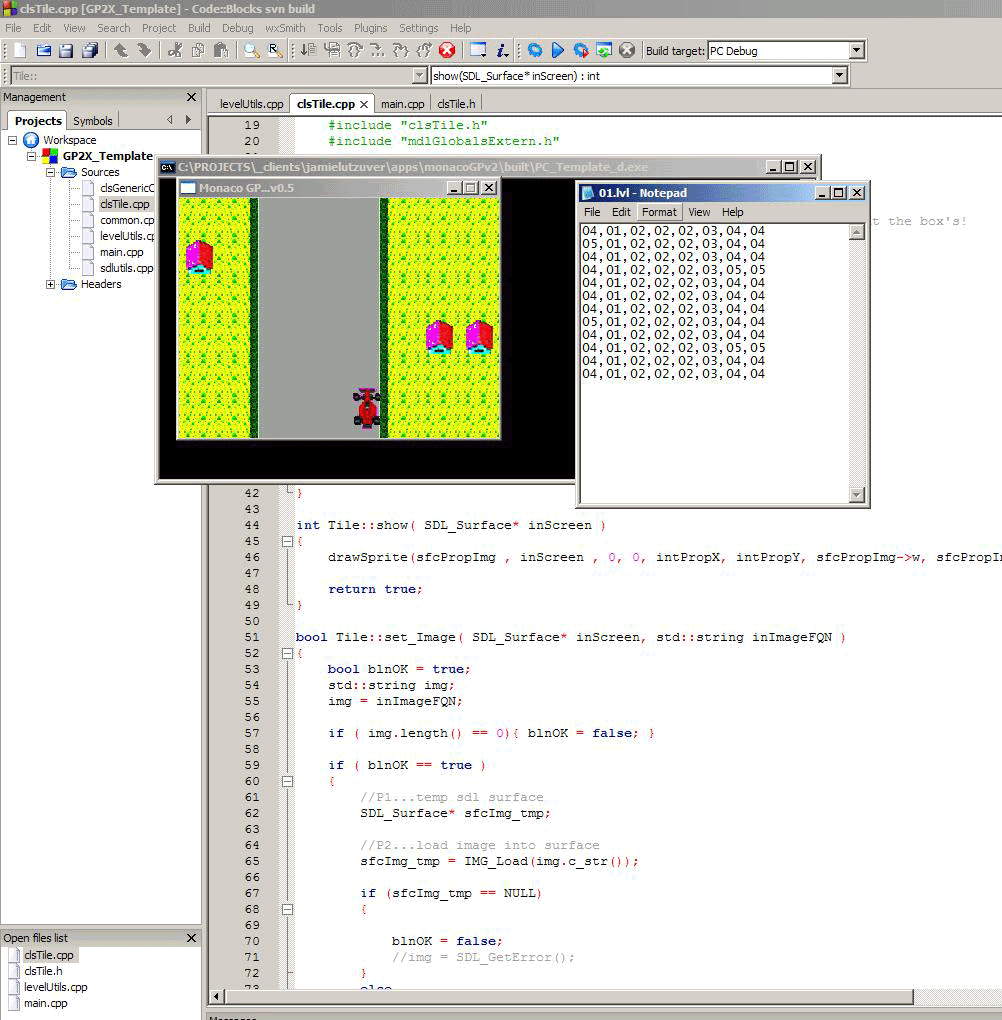Open the Build target dropdown

856,50
